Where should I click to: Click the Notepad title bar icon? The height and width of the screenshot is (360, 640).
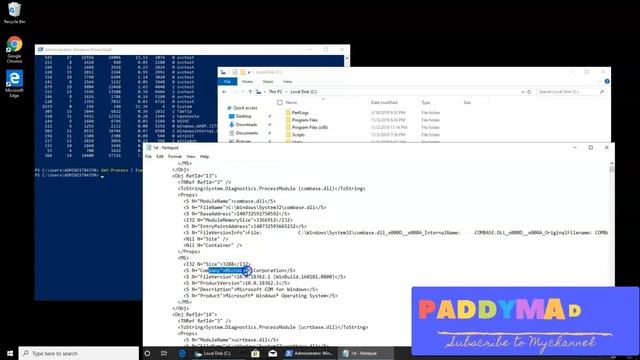tap(149, 148)
